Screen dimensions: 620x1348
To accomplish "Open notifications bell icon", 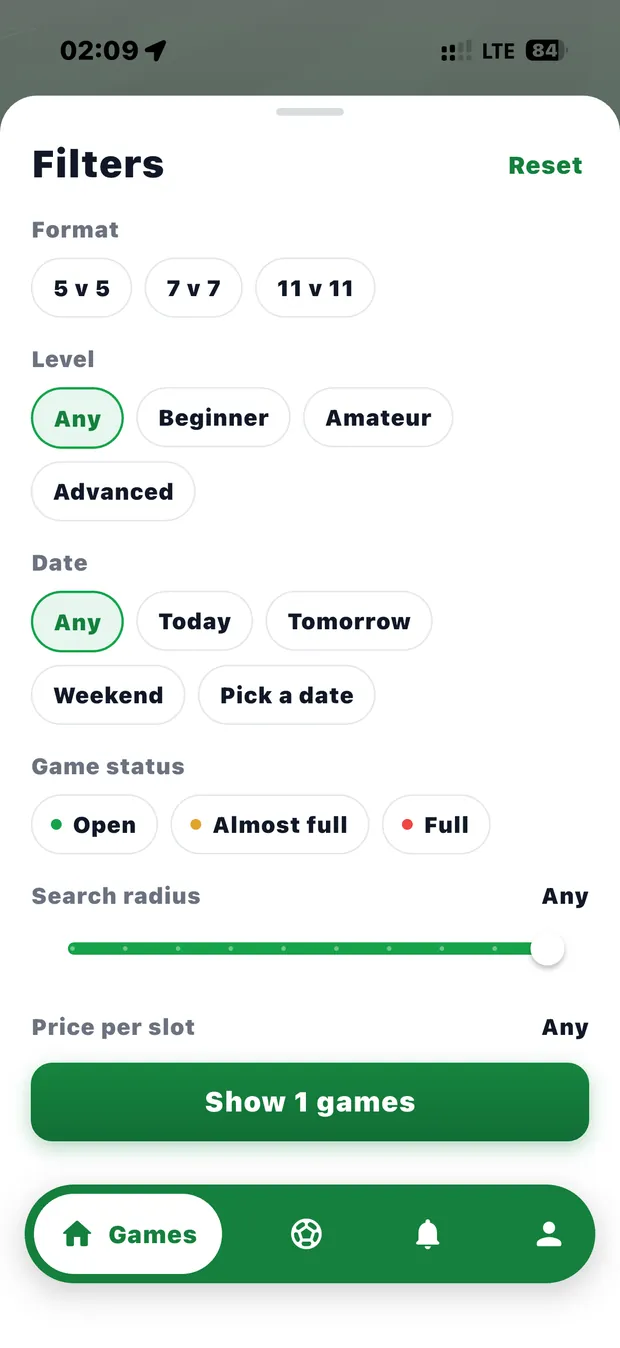I will [x=427, y=1234].
